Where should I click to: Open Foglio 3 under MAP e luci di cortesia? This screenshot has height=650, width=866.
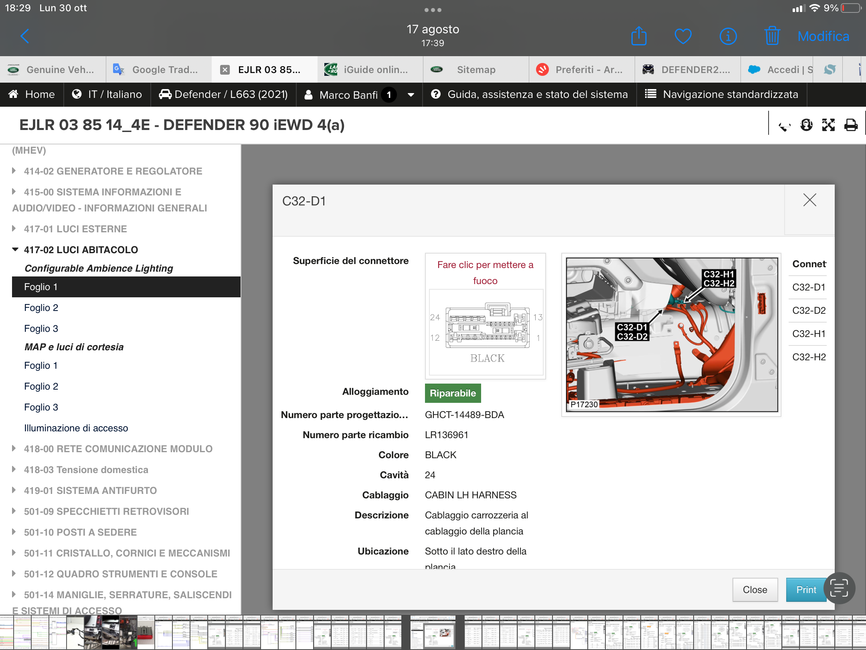(x=41, y=408)
